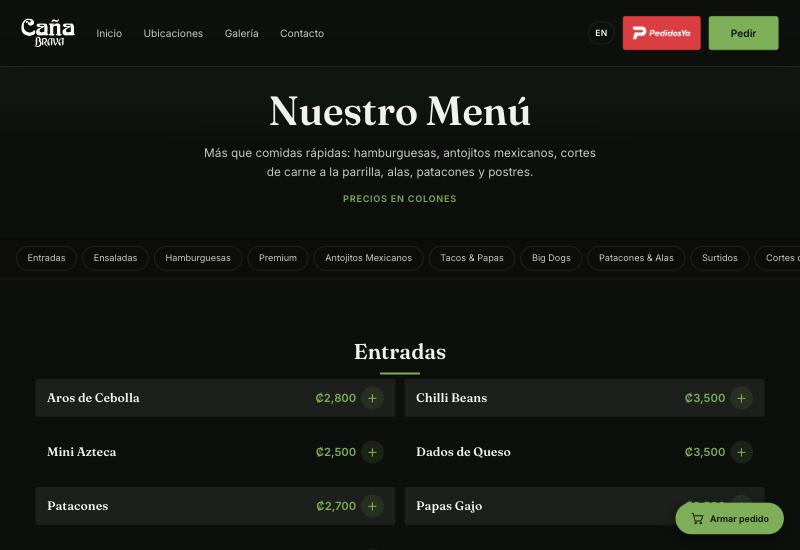Select the Surtidos category pill
800x550 pixels.
coord(720,258)
